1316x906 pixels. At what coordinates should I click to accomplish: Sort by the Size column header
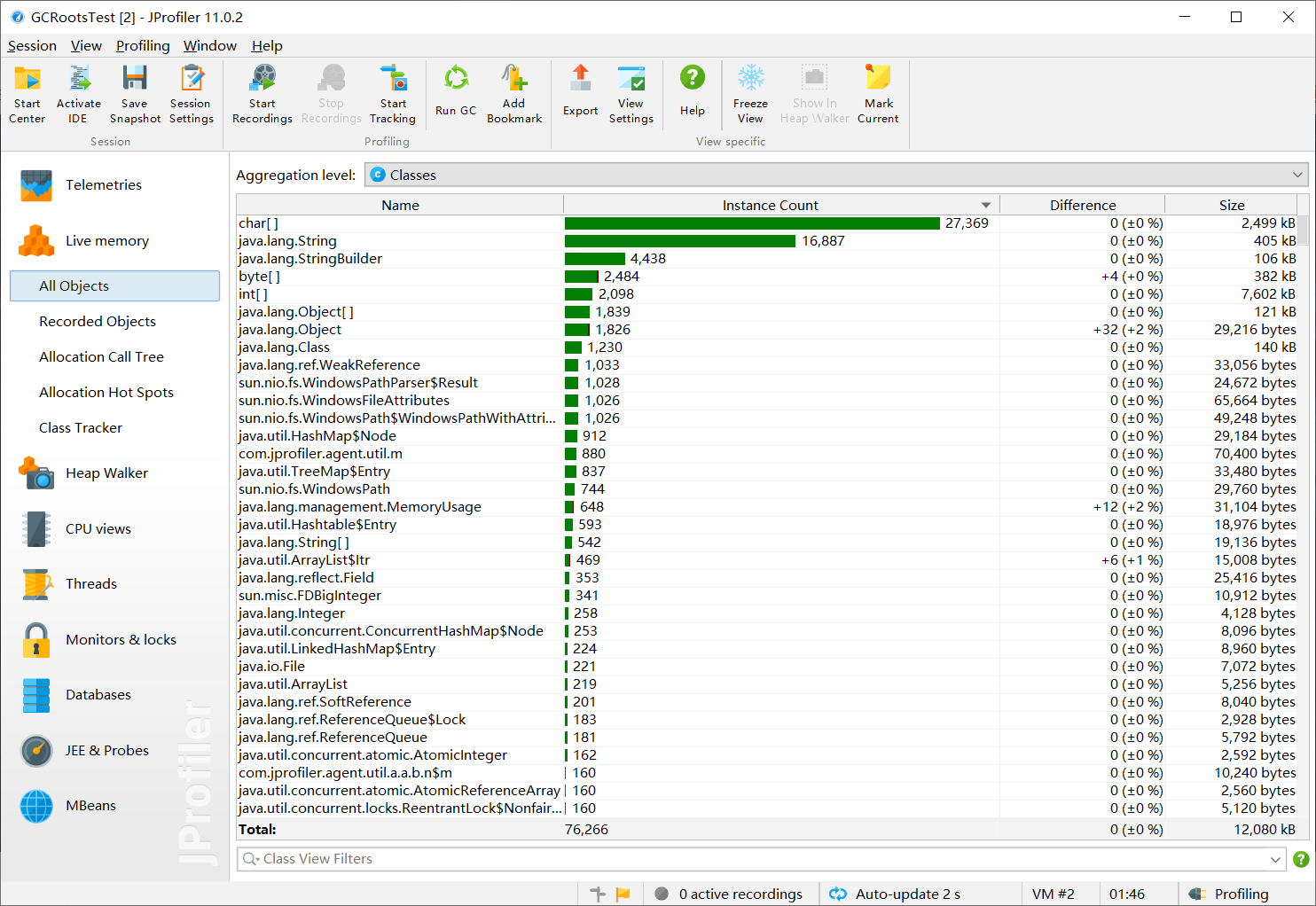pyautogui.click(x=1231, y=205)
